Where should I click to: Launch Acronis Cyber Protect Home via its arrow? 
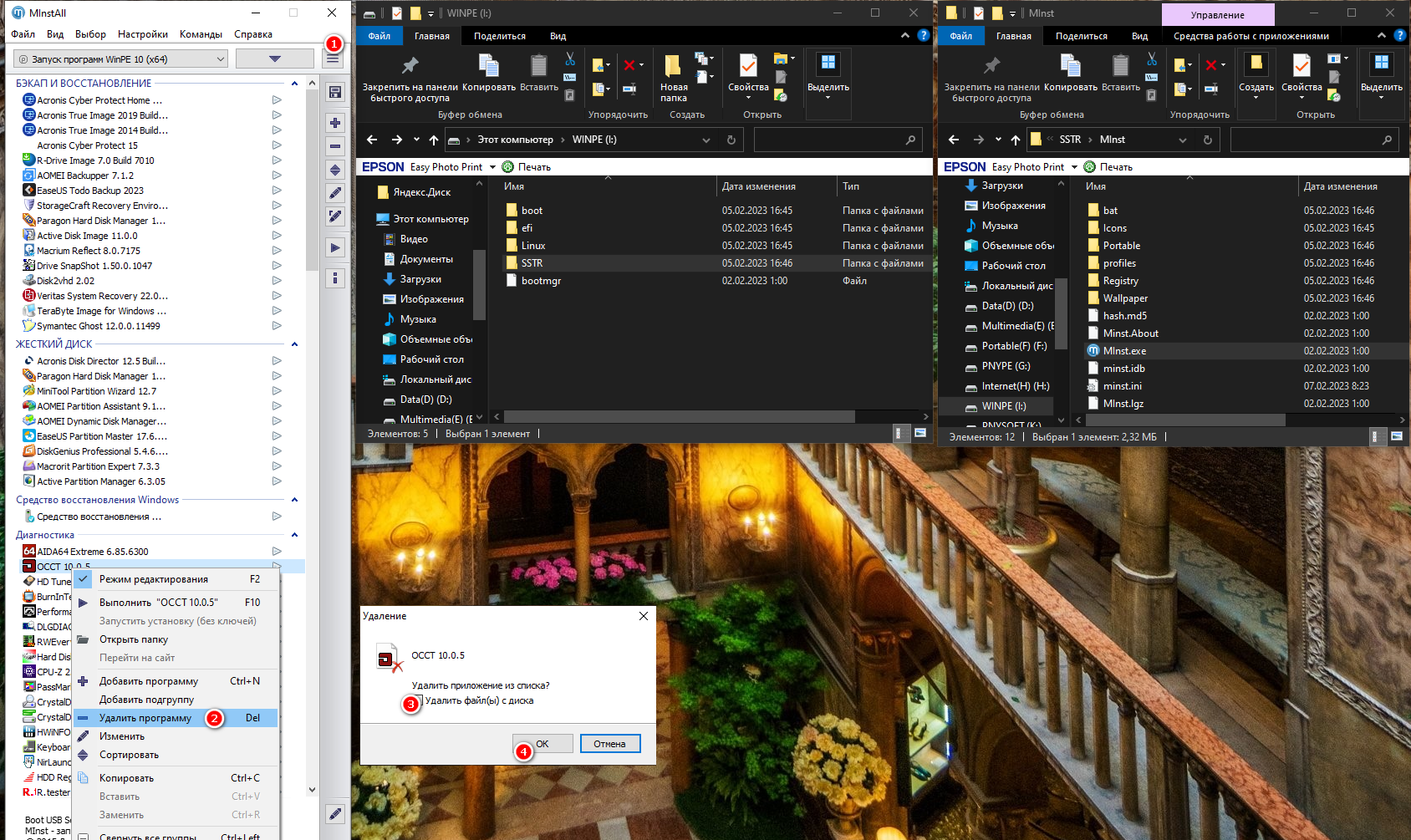(x=277, y=100)
